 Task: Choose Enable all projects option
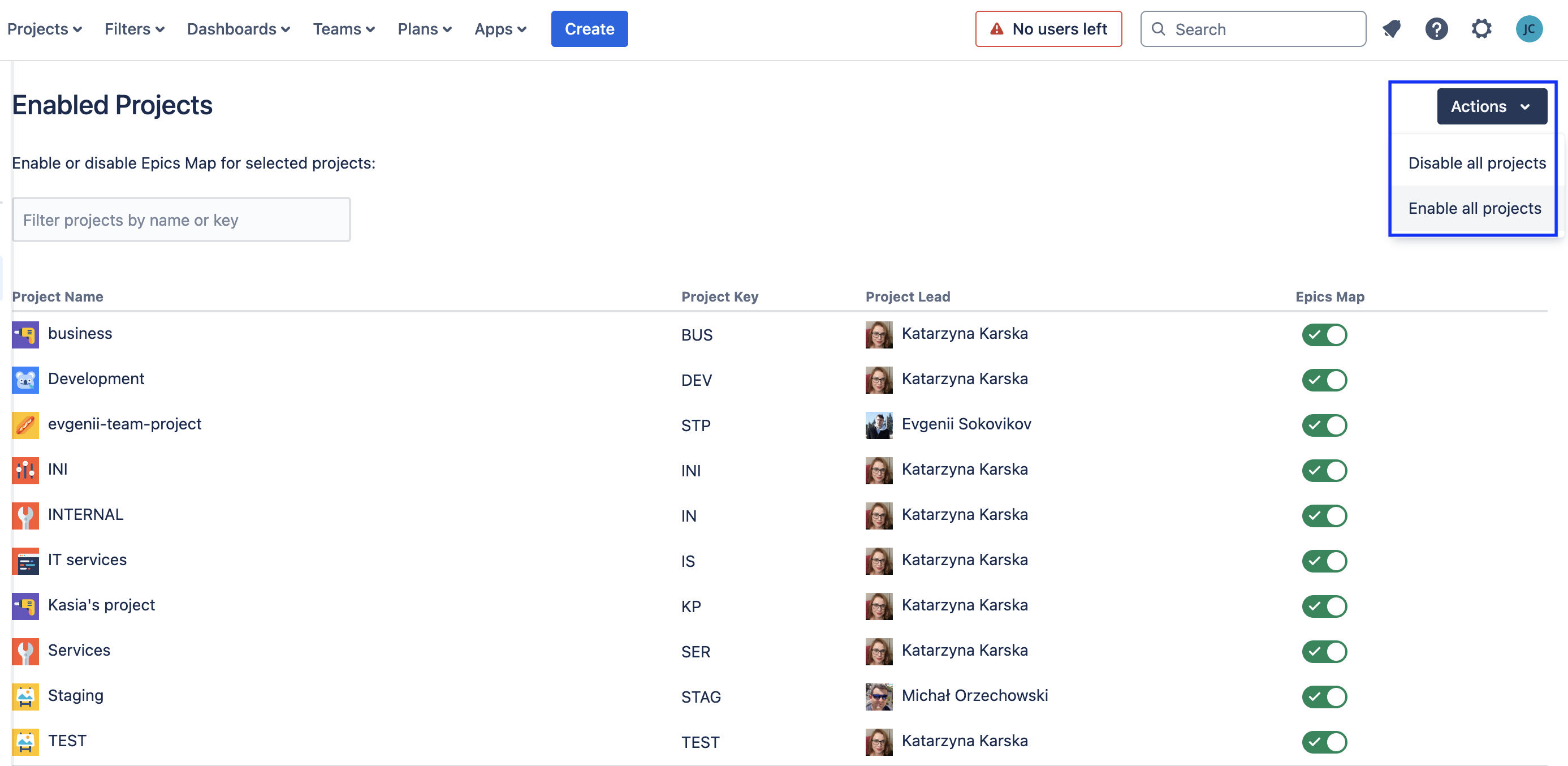(1474, 208)
